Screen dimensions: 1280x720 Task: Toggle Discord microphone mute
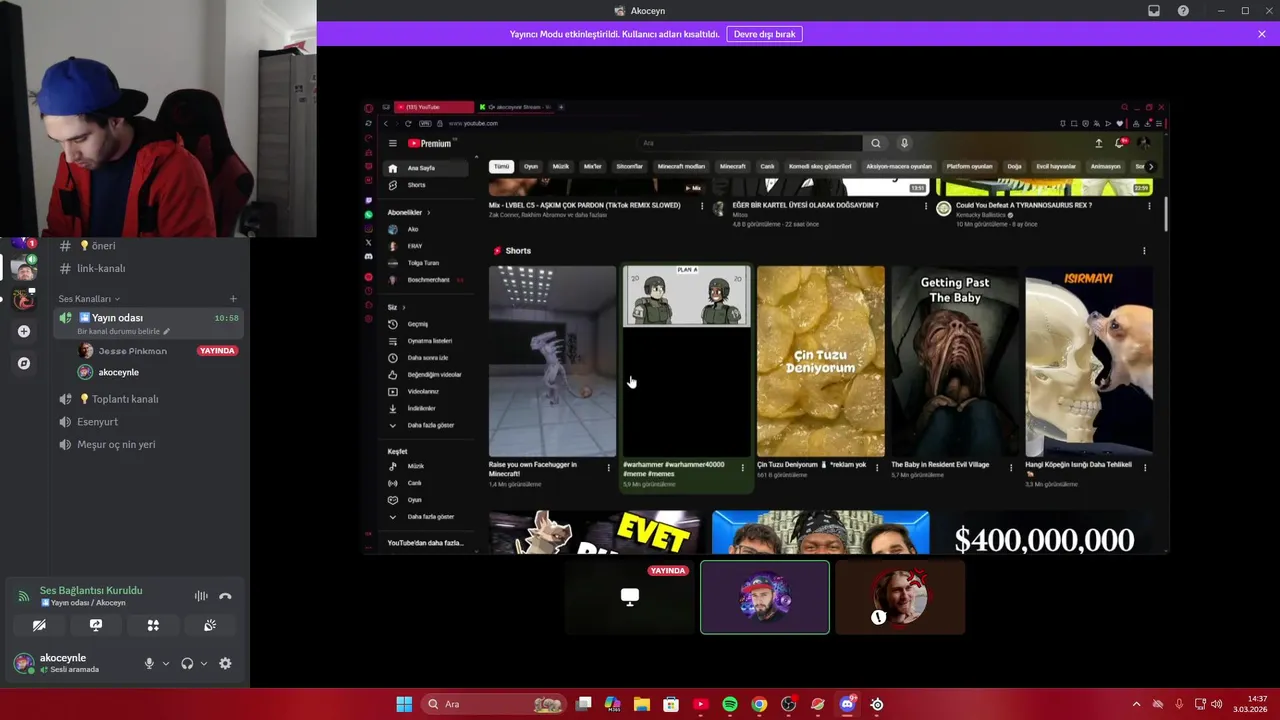149,663
